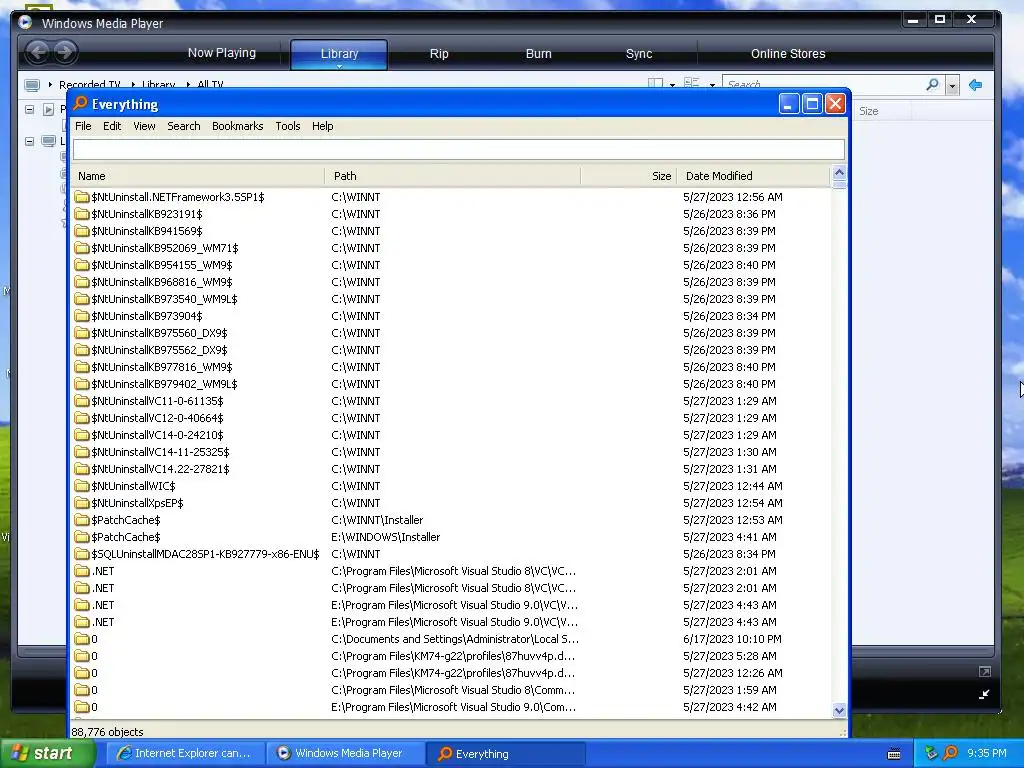The image size is (1024, 768).
Task: Open the Help menu in Everything
Action: [322, 126]
